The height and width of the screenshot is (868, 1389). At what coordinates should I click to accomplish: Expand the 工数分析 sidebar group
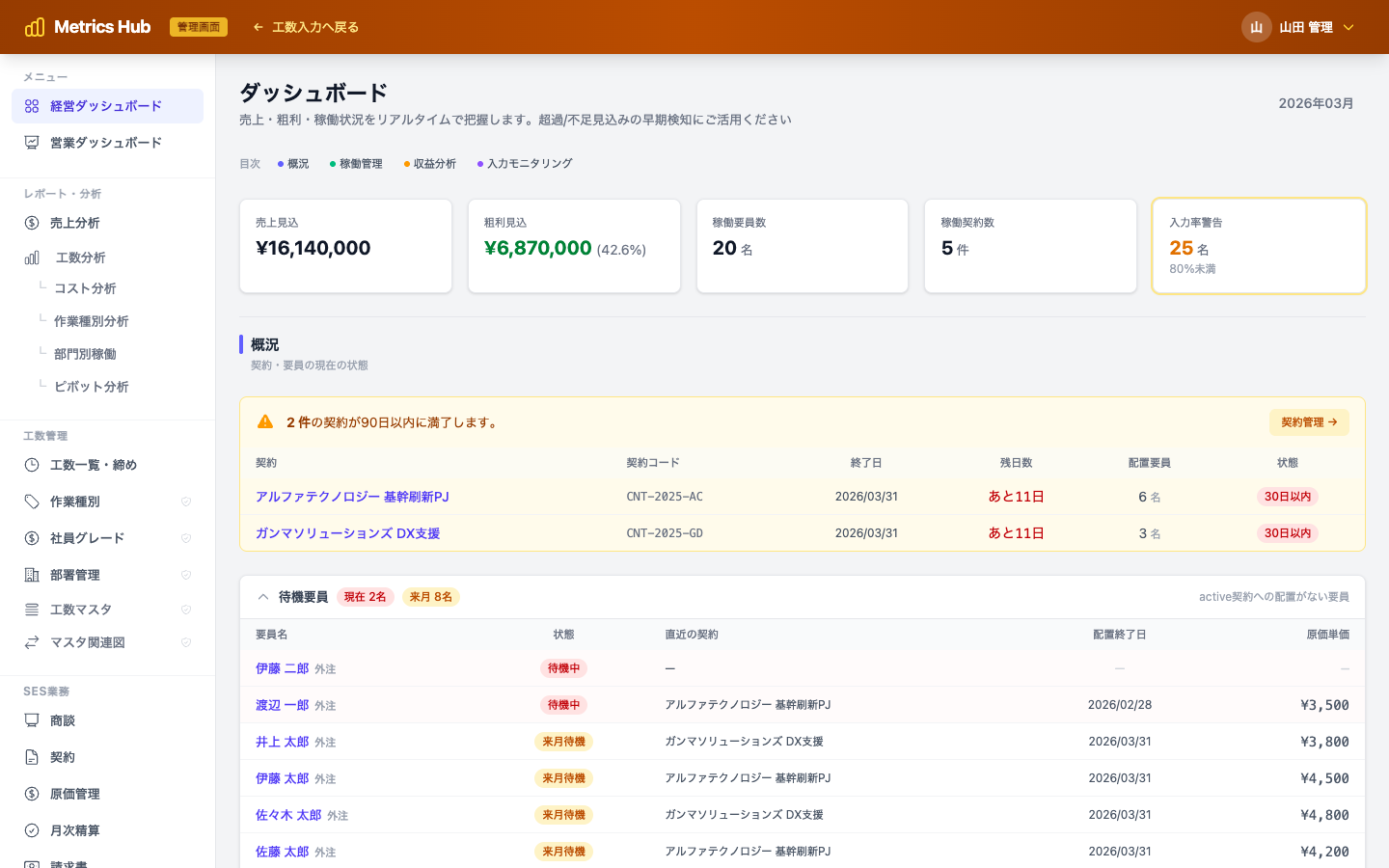click(81, 258)
